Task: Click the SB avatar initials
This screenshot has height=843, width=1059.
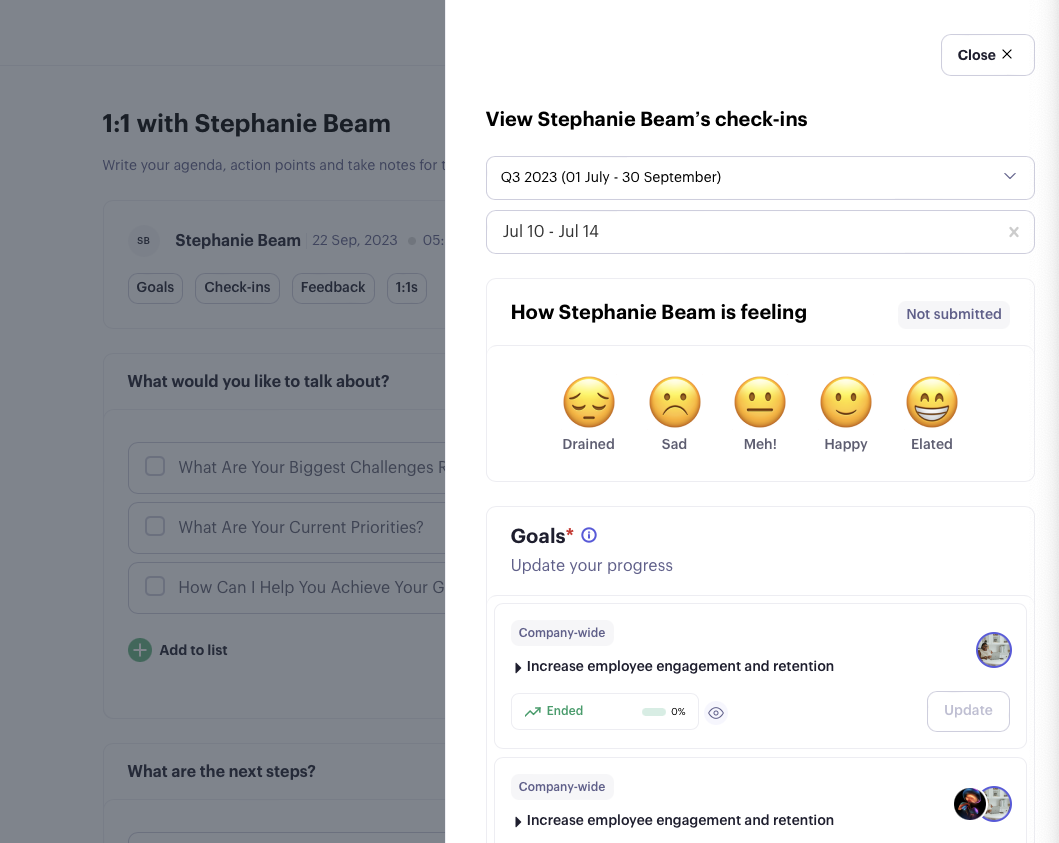Action: 143,240
